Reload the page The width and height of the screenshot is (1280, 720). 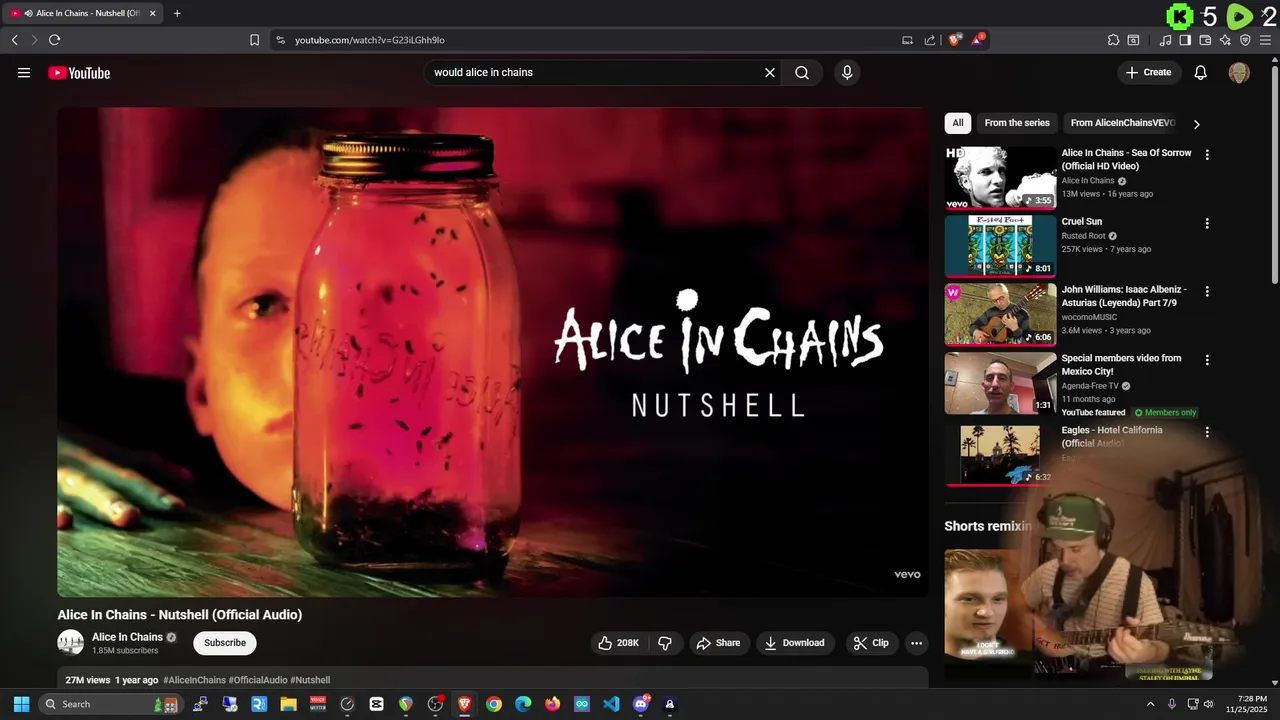pyautogui.click(x=54, y=40)
